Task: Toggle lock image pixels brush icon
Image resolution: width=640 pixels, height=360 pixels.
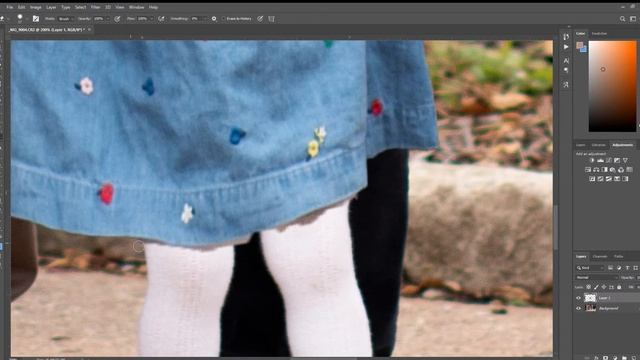Action: coord(596,287)
